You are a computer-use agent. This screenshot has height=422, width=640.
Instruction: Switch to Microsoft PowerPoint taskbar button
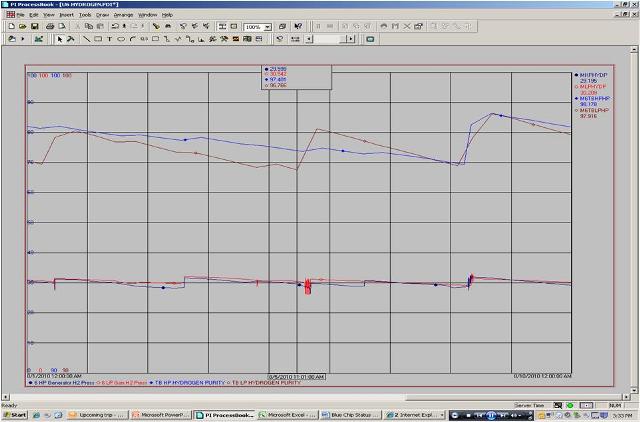click(x=161, y=415)
